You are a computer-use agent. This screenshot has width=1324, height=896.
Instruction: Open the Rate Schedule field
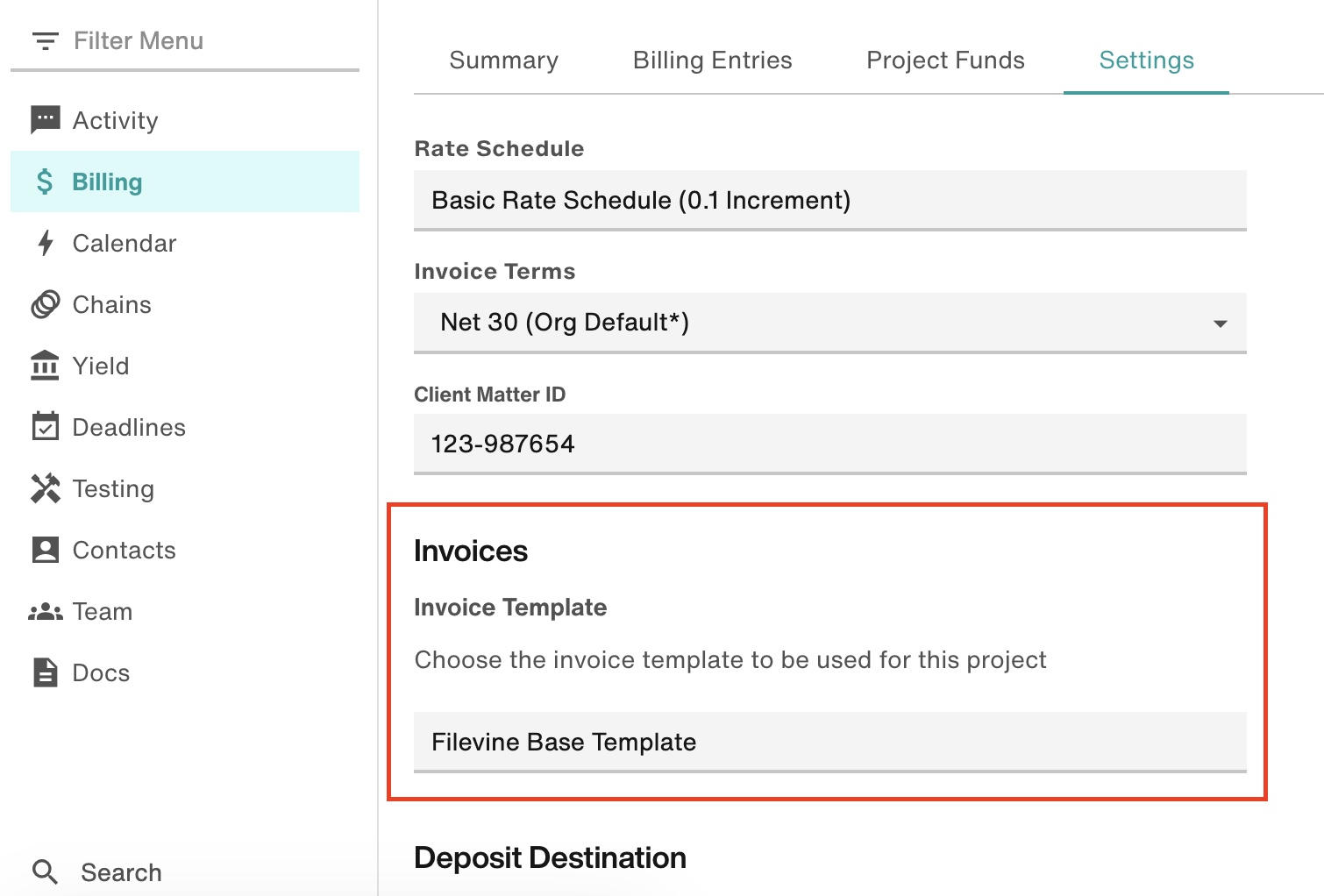click(x=830, y=201)
